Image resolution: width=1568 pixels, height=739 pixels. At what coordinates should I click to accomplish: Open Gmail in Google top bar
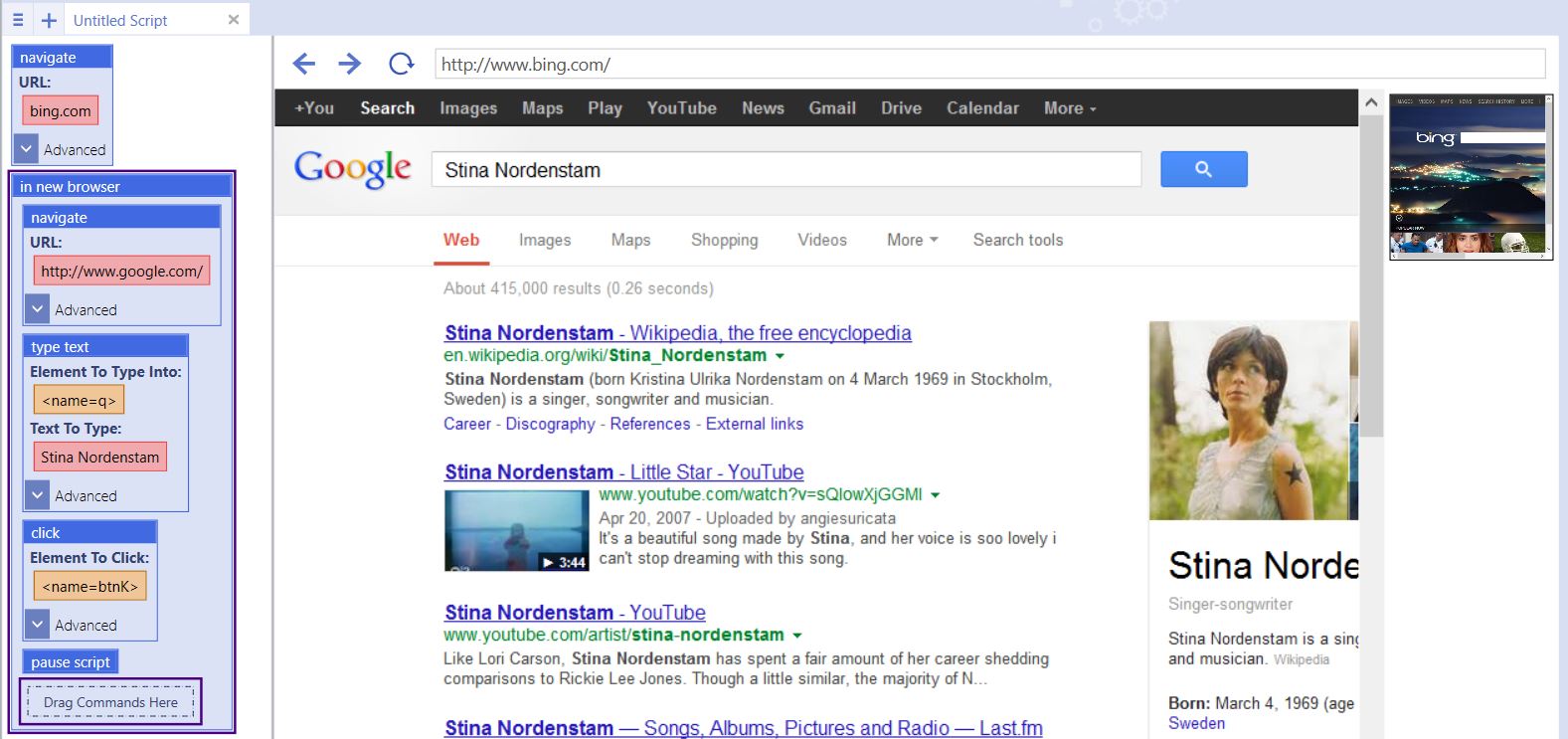[832, 108]
